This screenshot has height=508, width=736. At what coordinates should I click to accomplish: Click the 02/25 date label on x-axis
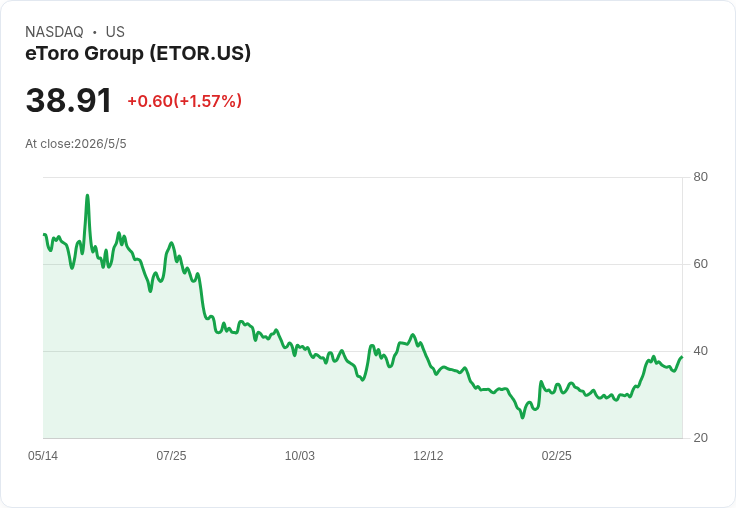pos(556,455)
